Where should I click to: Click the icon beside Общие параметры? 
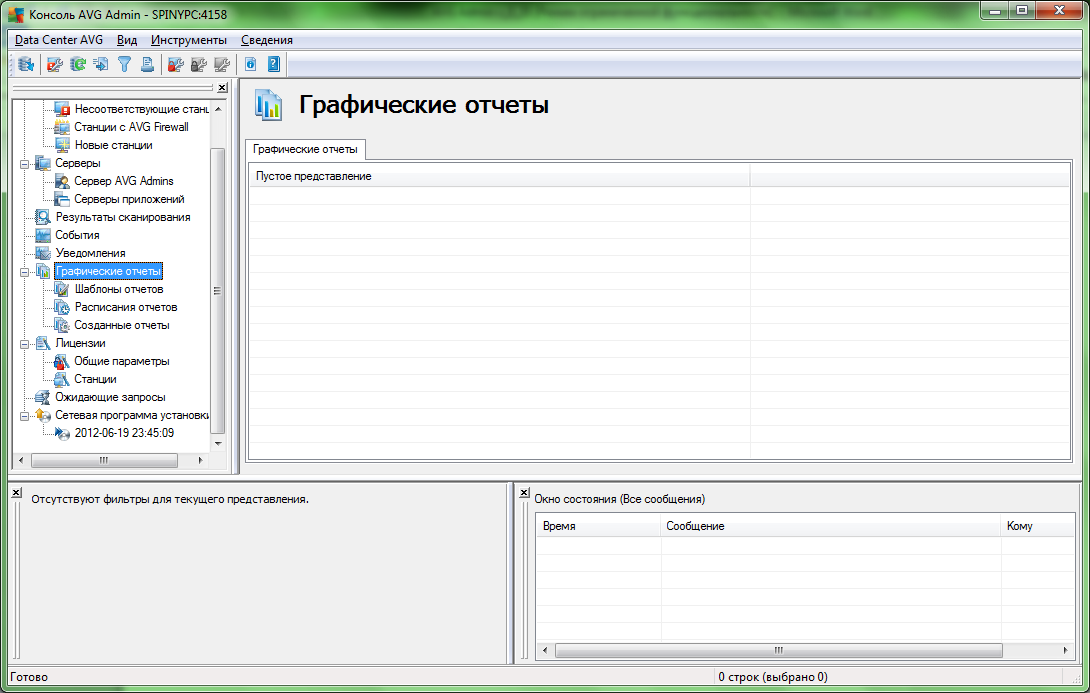63,361
